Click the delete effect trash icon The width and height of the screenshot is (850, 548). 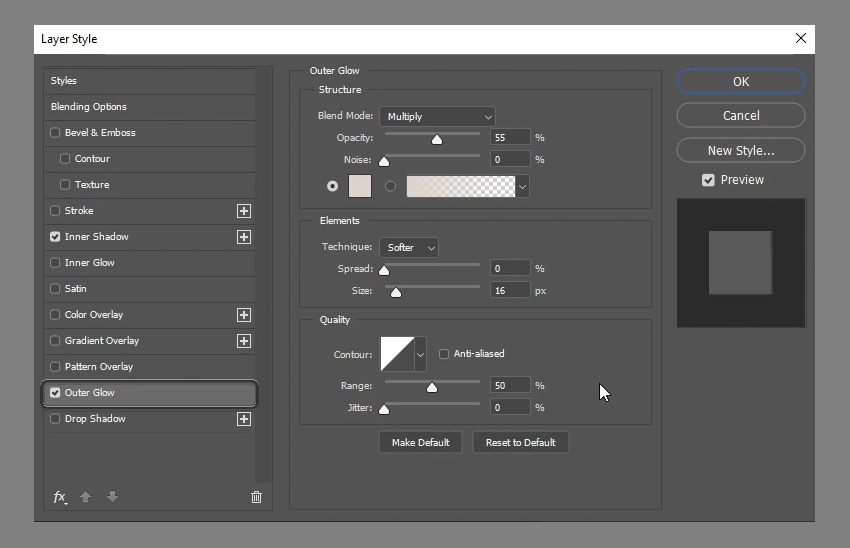pos(256,497)
